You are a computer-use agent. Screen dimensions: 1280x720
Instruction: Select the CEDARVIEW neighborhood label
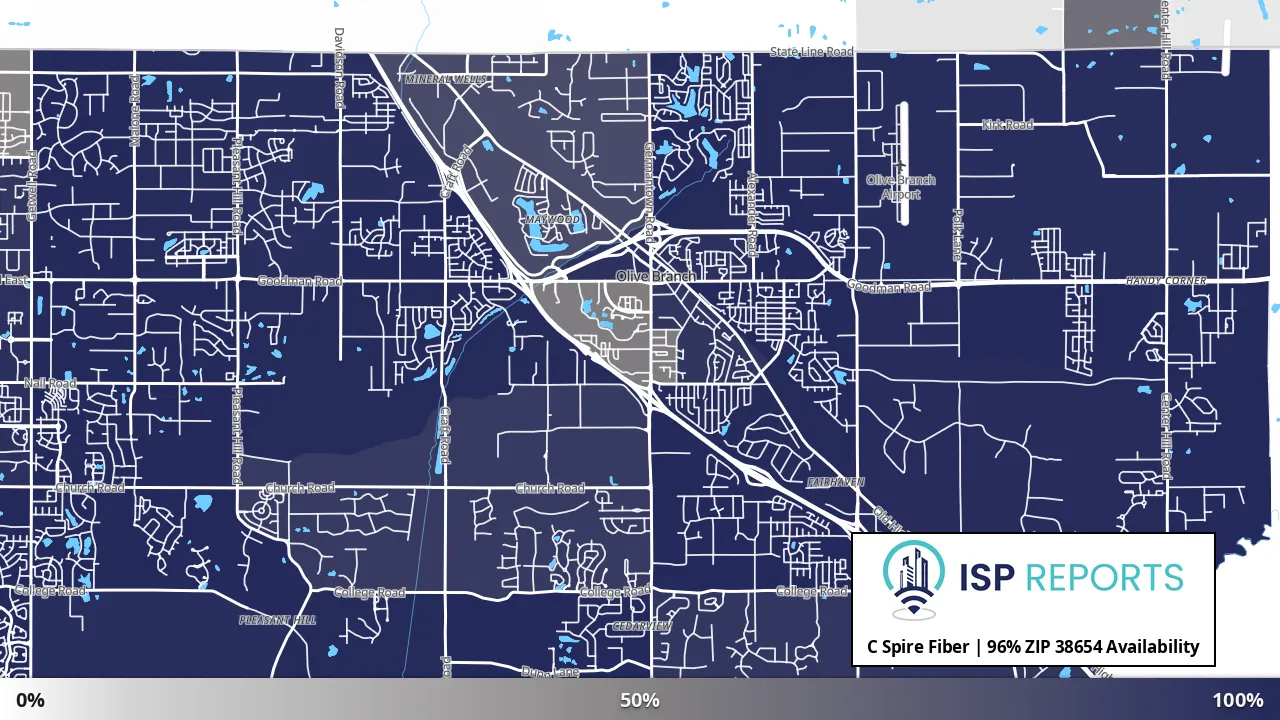[642, 626]
